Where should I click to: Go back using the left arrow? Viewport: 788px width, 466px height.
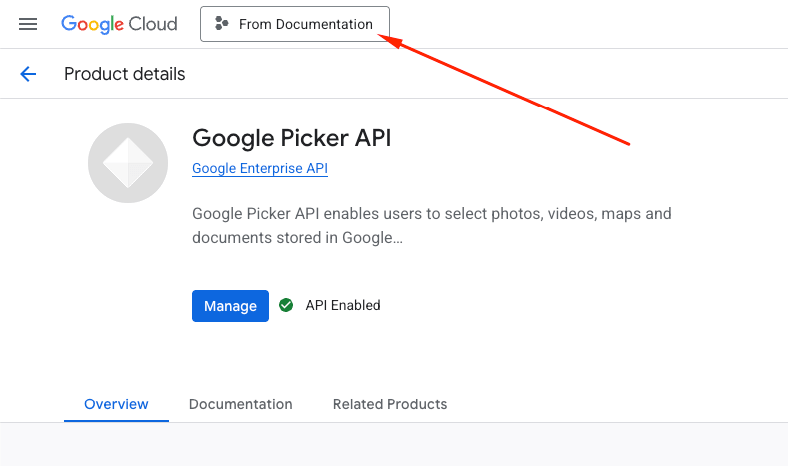tap(28, 74)
